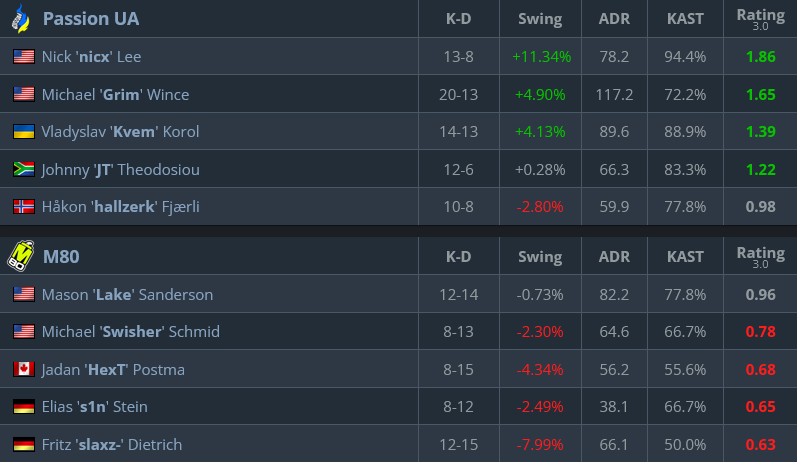
Task: Click the US flag beside Swisher
Action: click(24, 332)
